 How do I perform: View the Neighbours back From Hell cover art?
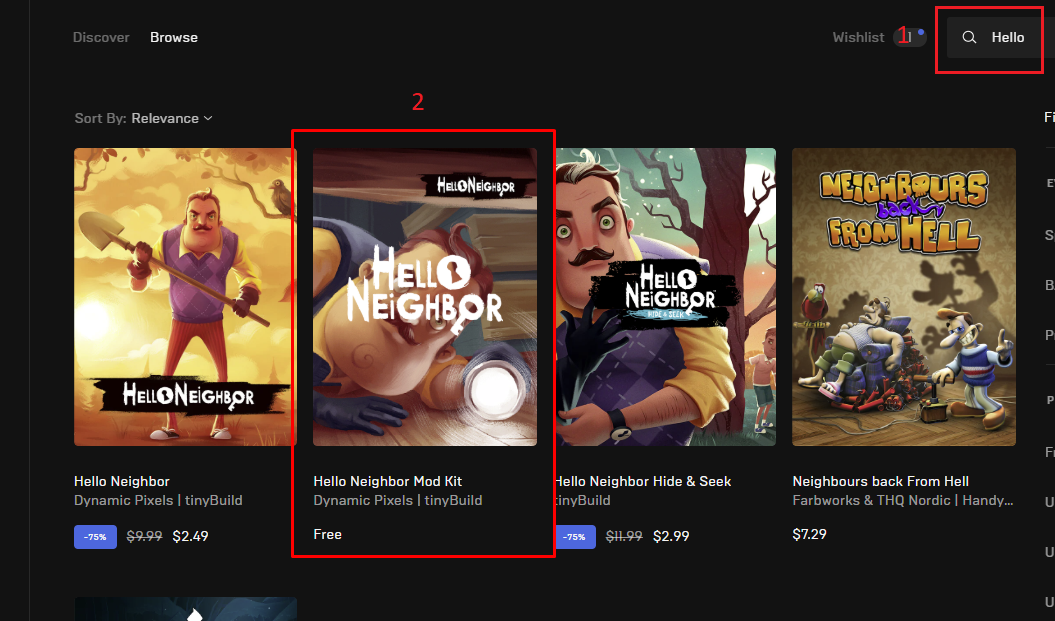pos(904,297)
